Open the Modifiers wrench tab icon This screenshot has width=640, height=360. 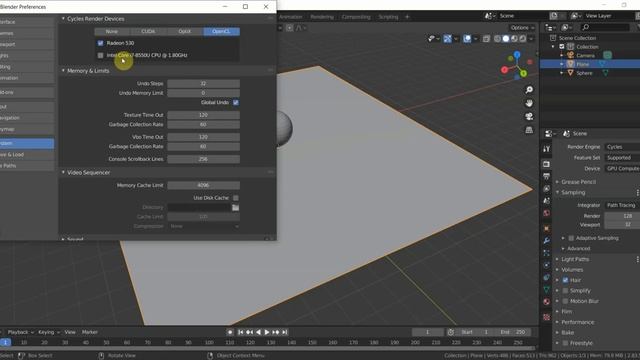pos(547,241)
